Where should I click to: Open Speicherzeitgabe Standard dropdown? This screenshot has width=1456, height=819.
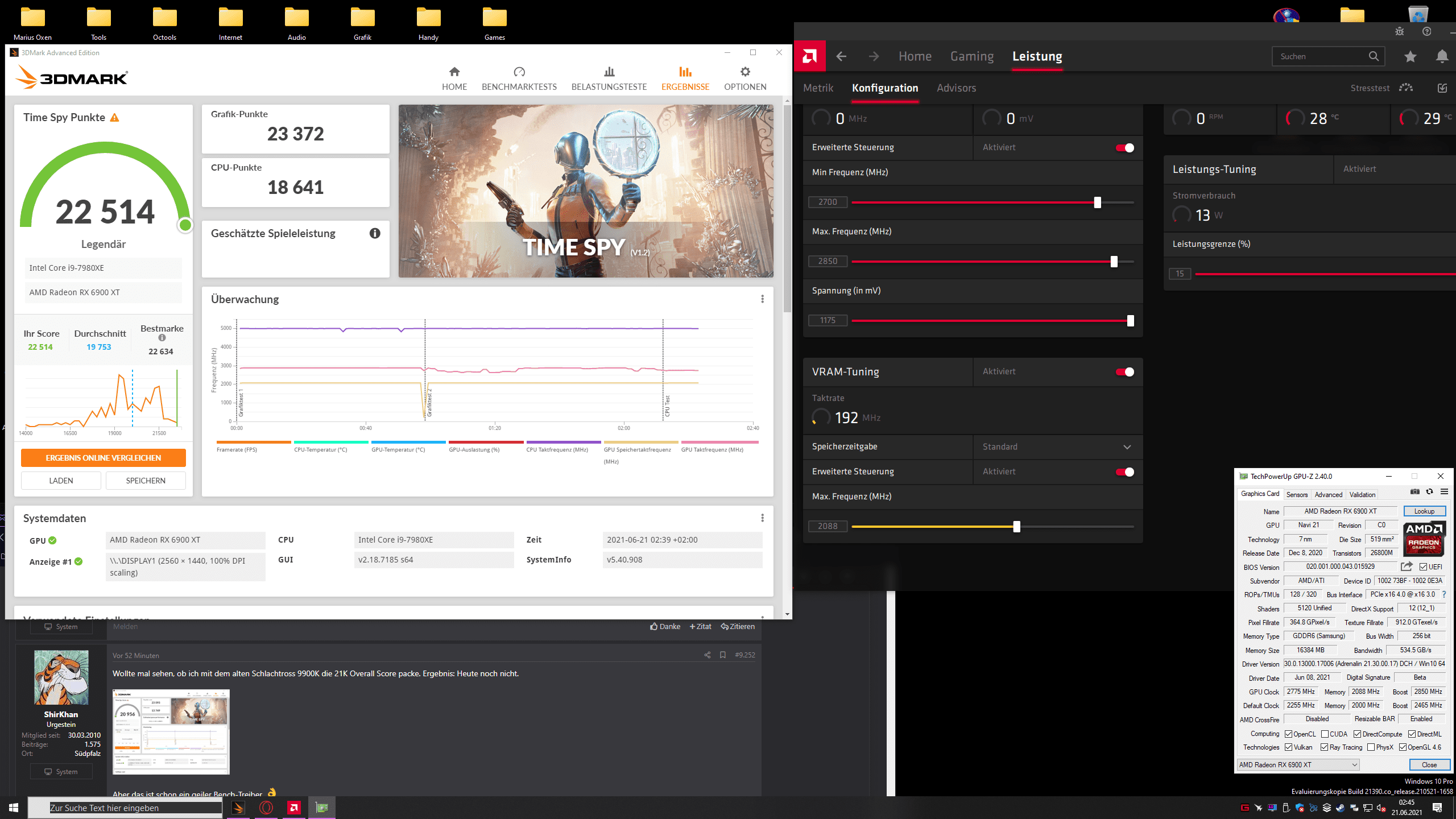pyautogui.click(x=1057, y=447)
